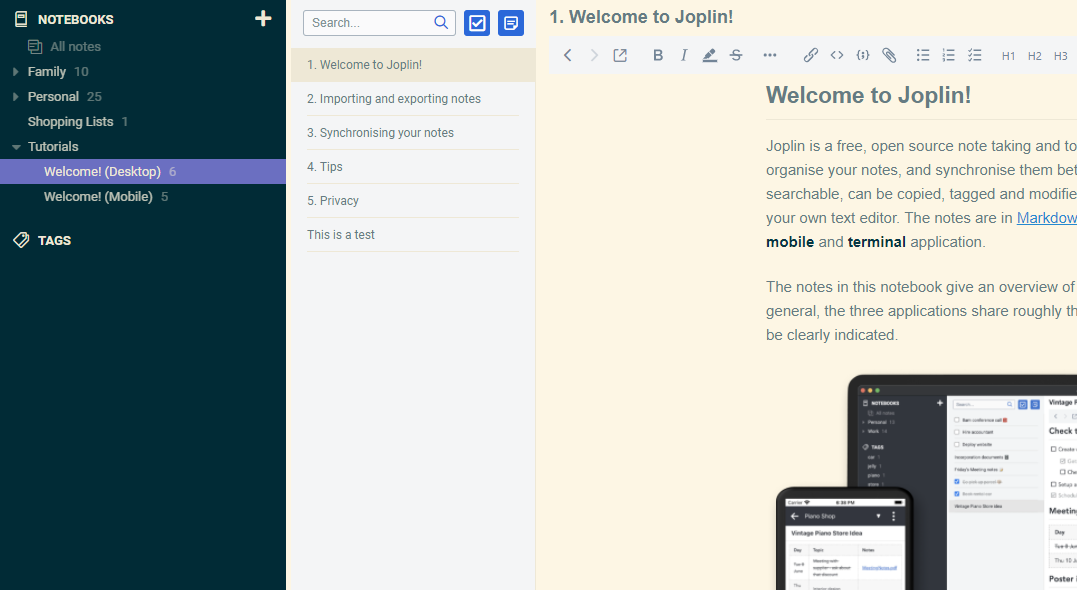Toggle bold formatting
Viewport: 1077px width, 590px height.
tap(658, 56)
